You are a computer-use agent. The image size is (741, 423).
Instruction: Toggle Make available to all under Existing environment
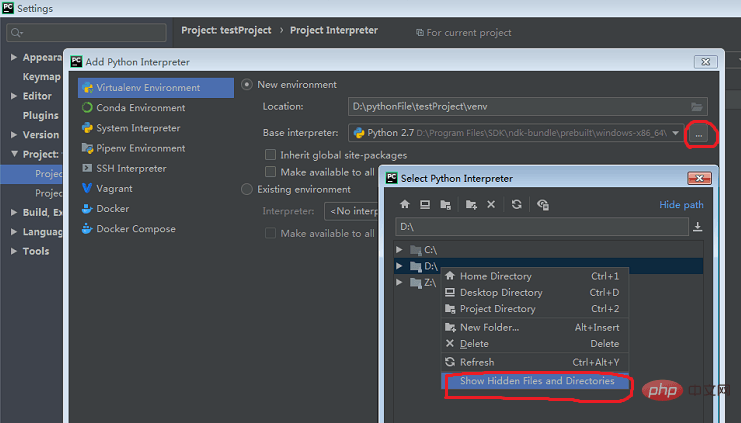point(270,233)
